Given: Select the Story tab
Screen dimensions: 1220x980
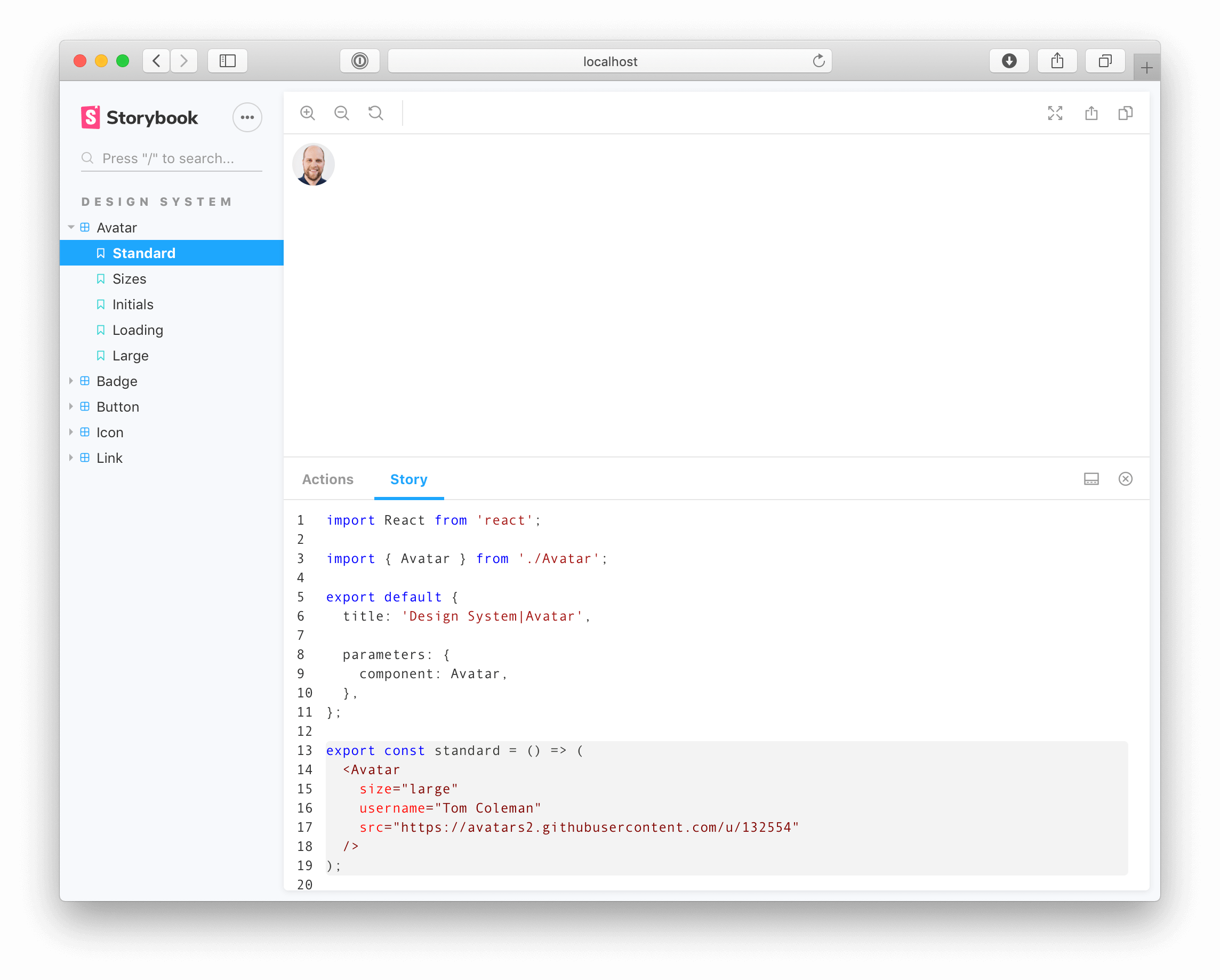Looking at the screenshot, I should [408, 479].
